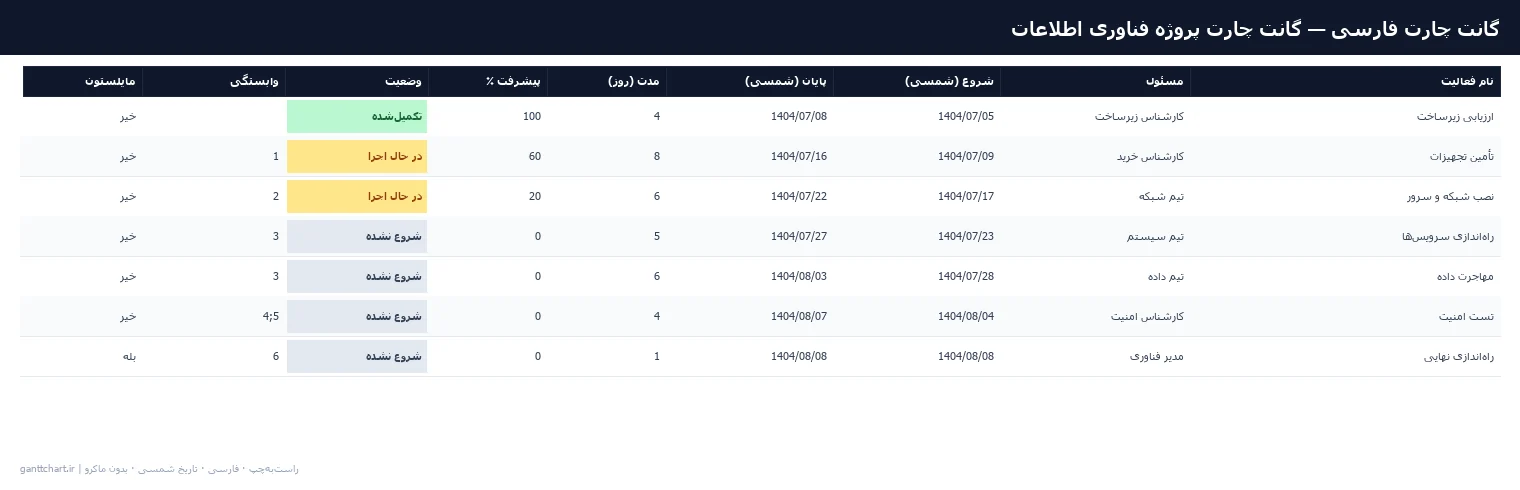Click duration value 5 in 'تیم سیستم' row
Screen dimensions: 1520x490
657,237
